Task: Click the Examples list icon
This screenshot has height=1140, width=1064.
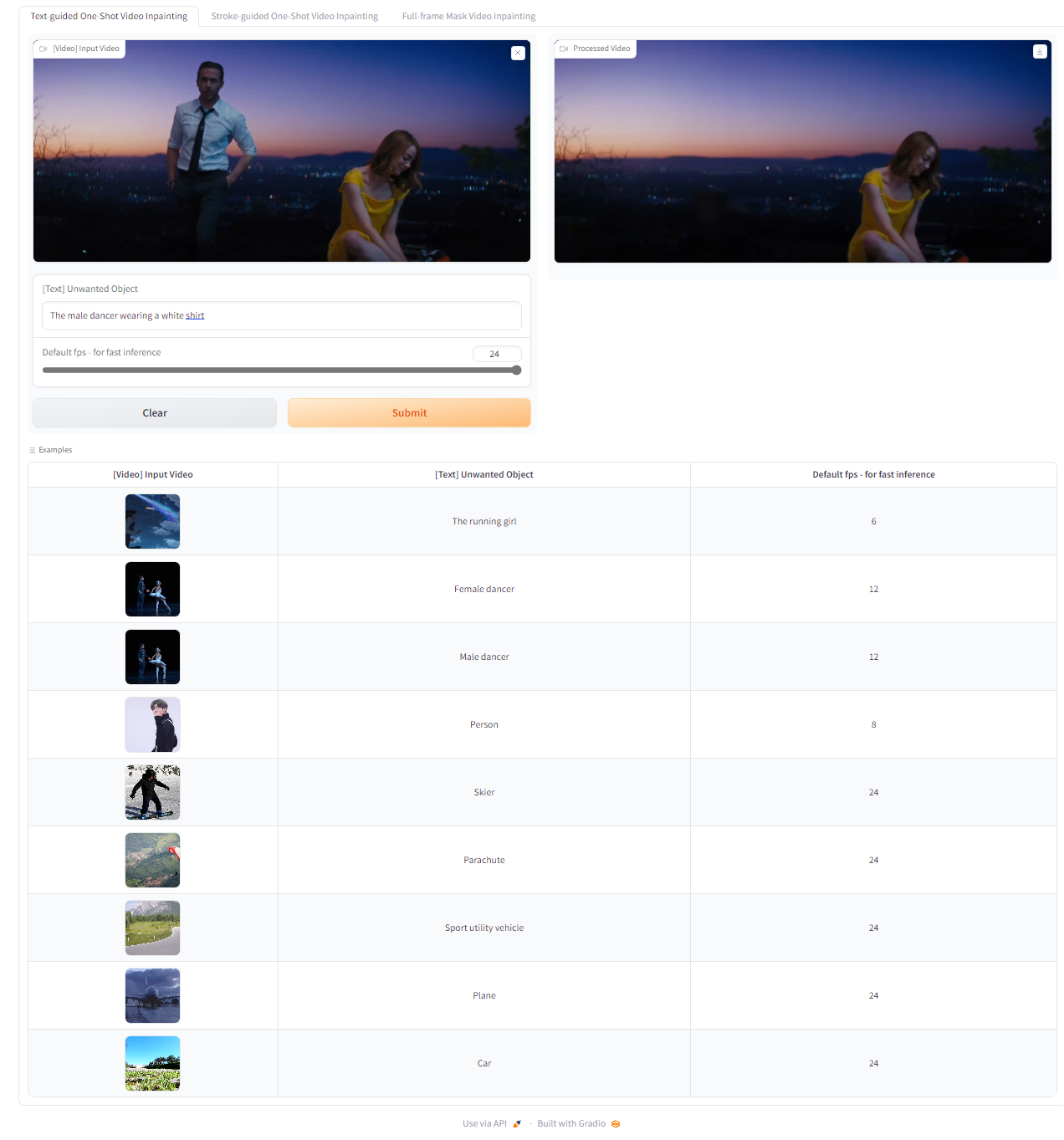Action: [x=33, y=450]
